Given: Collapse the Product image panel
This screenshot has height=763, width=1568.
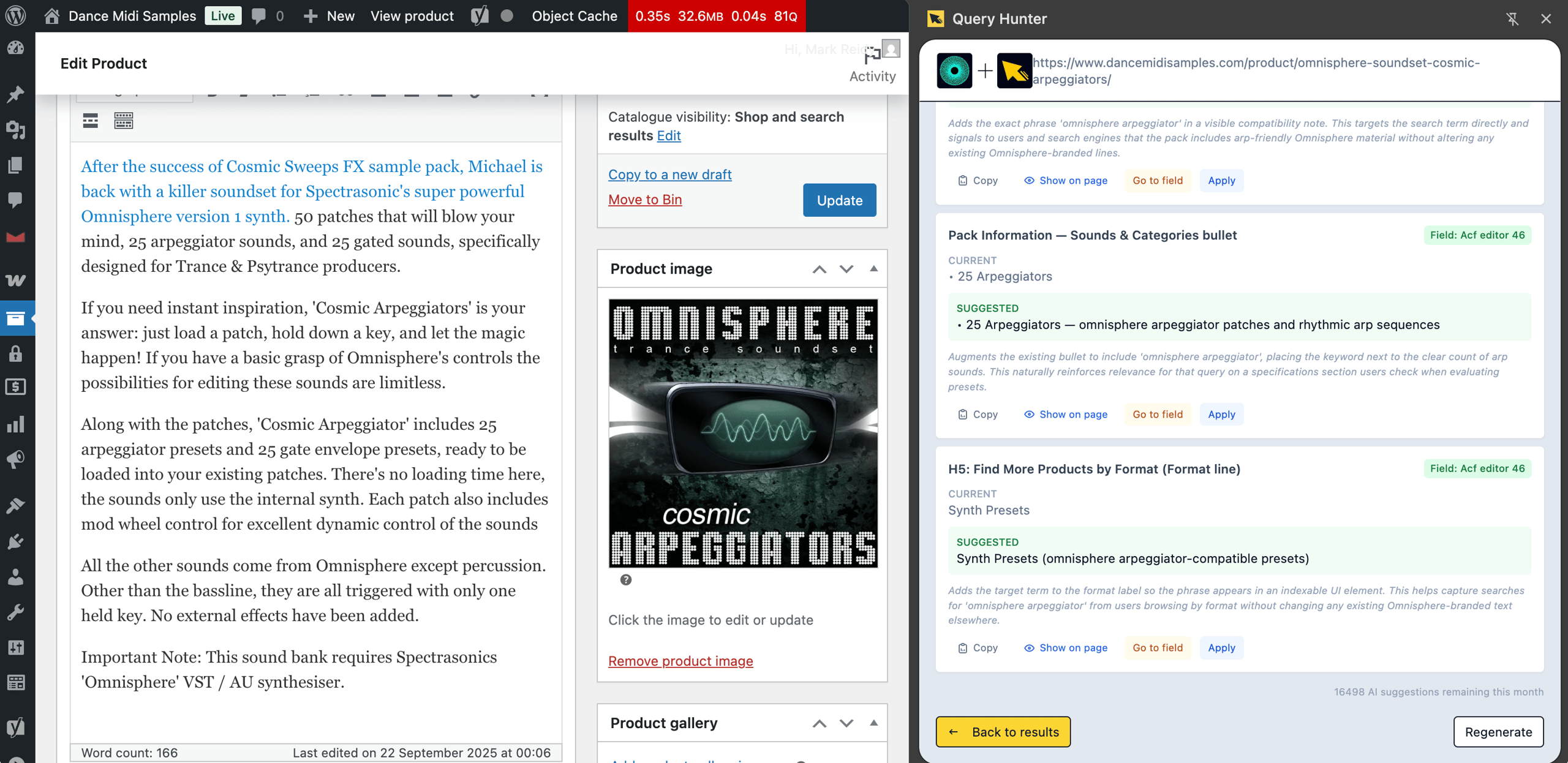Looking at the screenshot, I should point(874,269).
